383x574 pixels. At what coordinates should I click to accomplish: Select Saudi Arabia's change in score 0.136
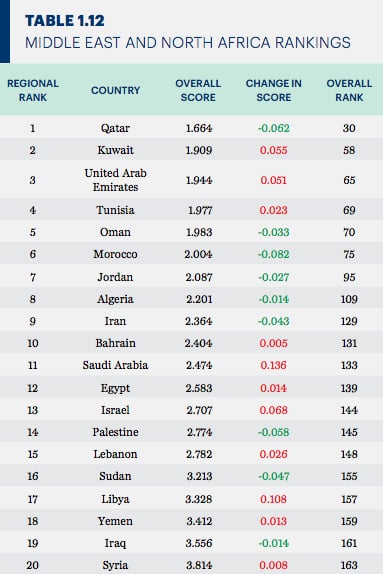click(x=274, y=365)
